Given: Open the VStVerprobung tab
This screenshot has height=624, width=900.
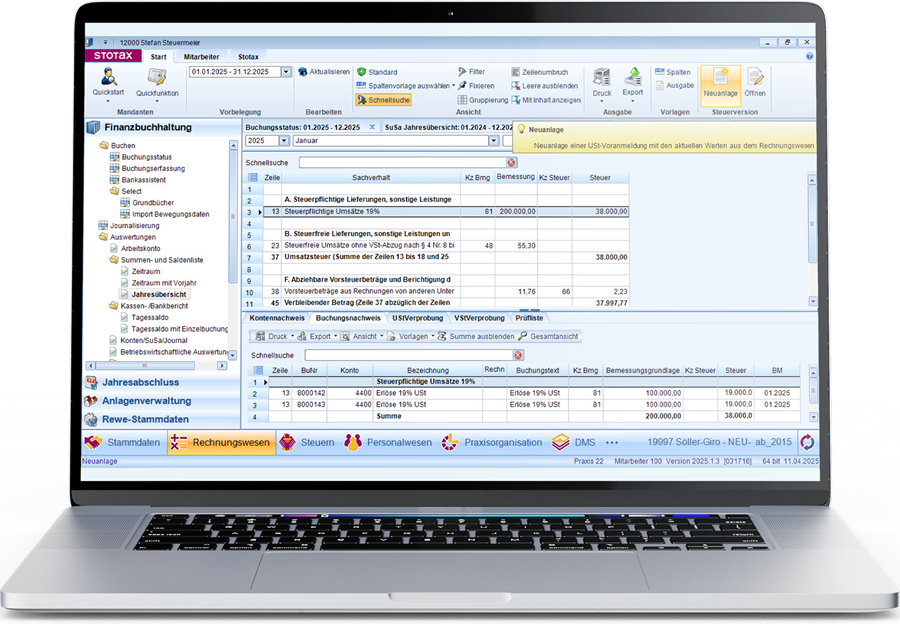Looking at the screenshot, I should [479, 318].
